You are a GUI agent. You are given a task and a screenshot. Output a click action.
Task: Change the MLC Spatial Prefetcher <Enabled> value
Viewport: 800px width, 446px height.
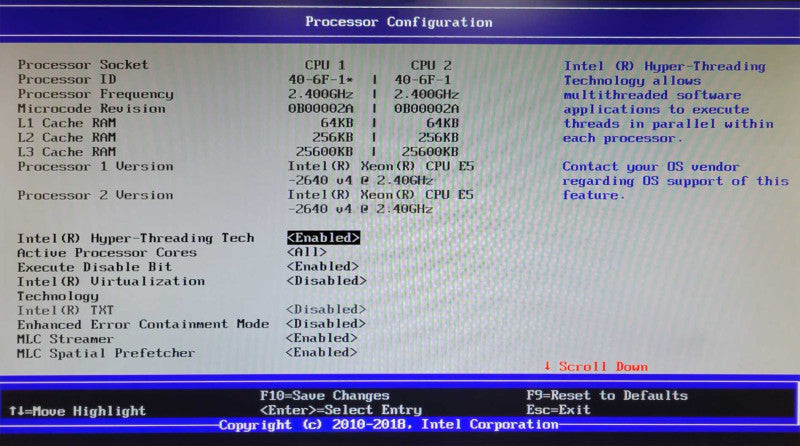pos(321,352)
